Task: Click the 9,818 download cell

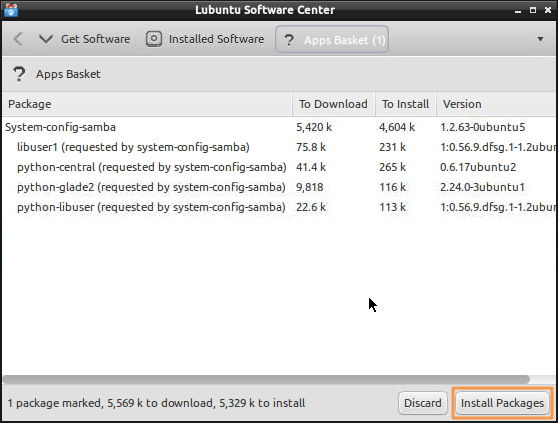Action: pos(310,187)
